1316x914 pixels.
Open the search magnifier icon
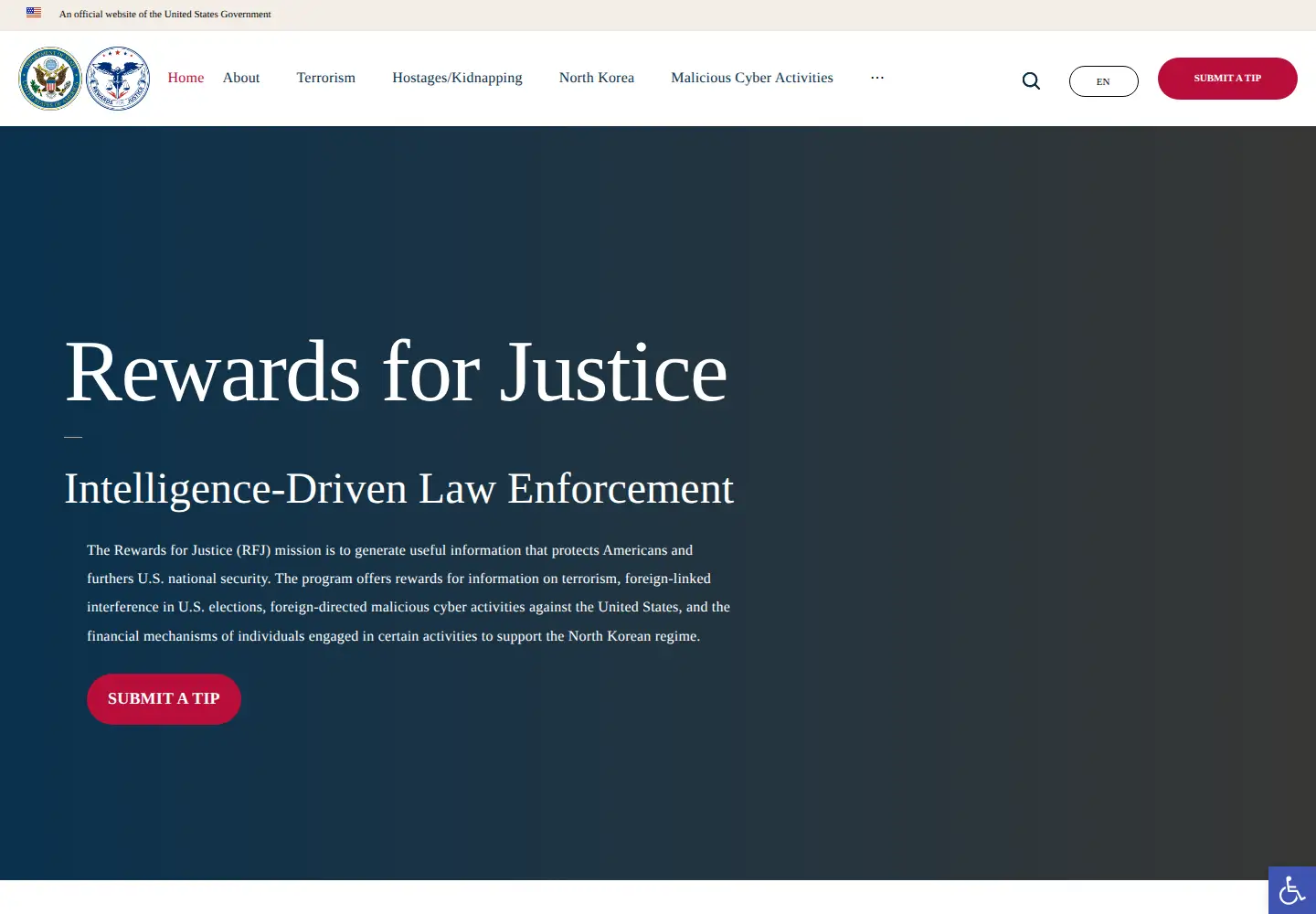click(x=1031, y=81)
